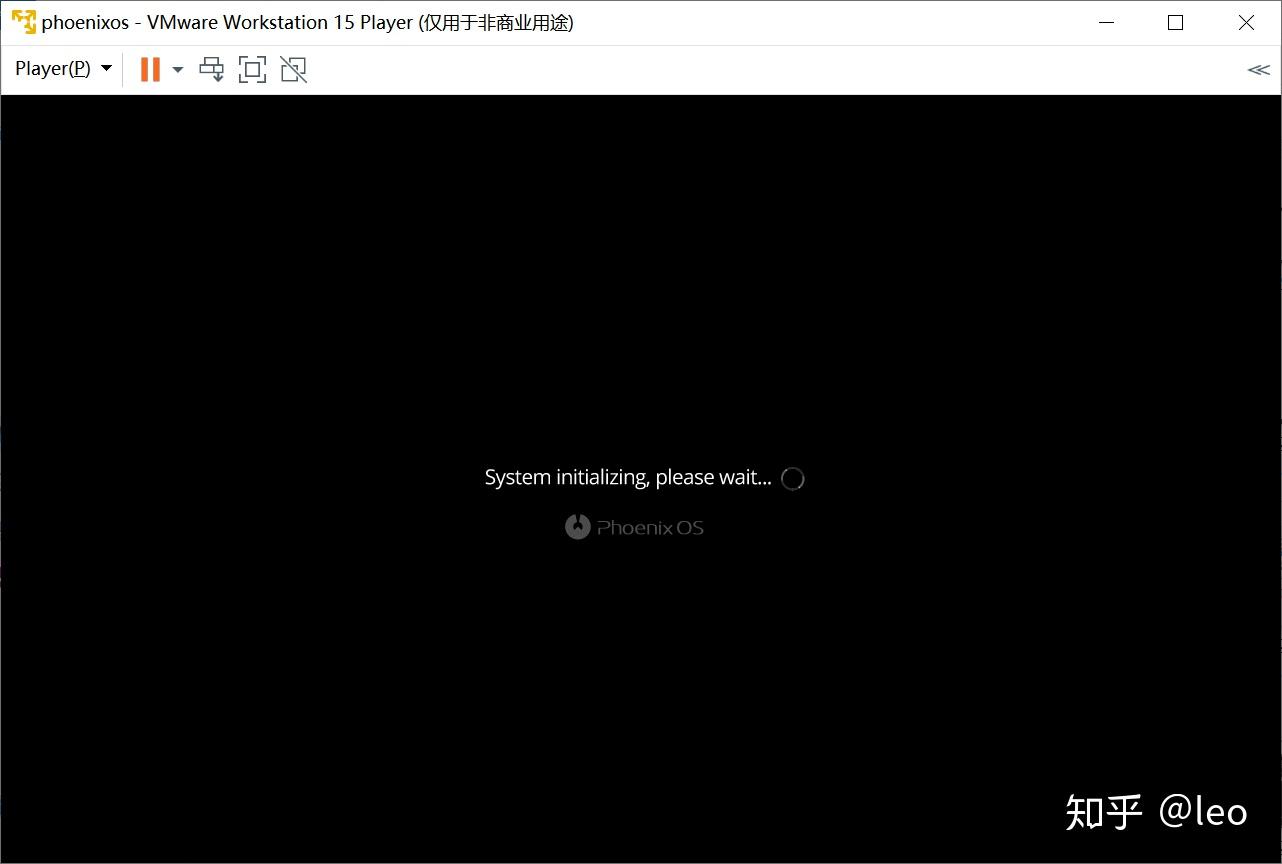Minimize the VMware Player window
Image resolution: width=1282 pixels, height=864 pixels.
1106,22
